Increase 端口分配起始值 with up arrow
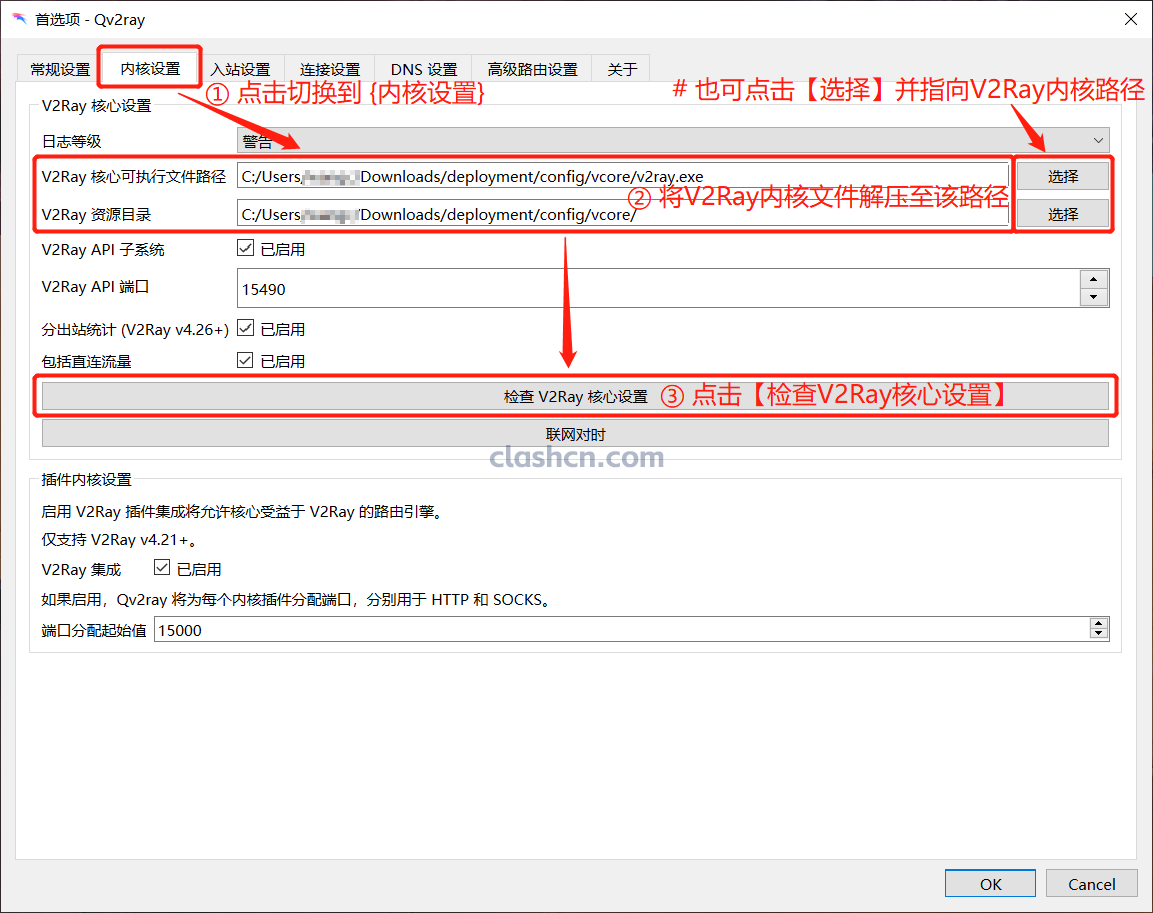The image size is (1153, 913). coord(1099,623)
